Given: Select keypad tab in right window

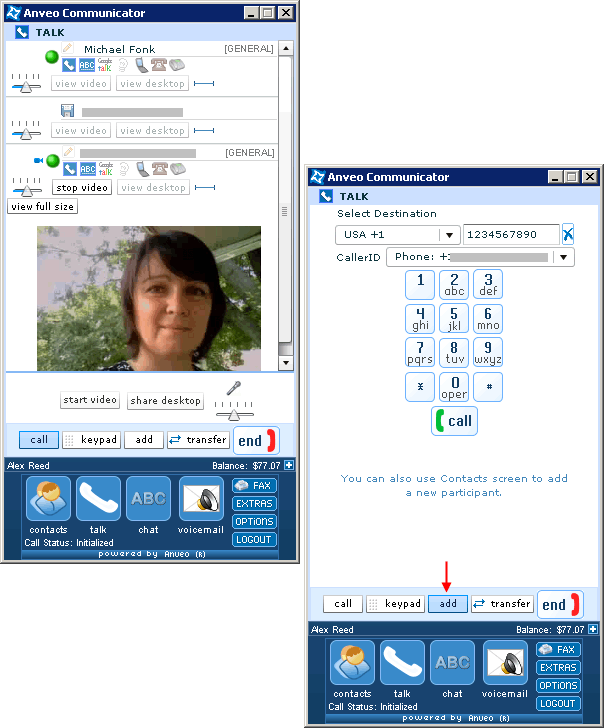Looking at the screenshot, I should click(396, 604).
